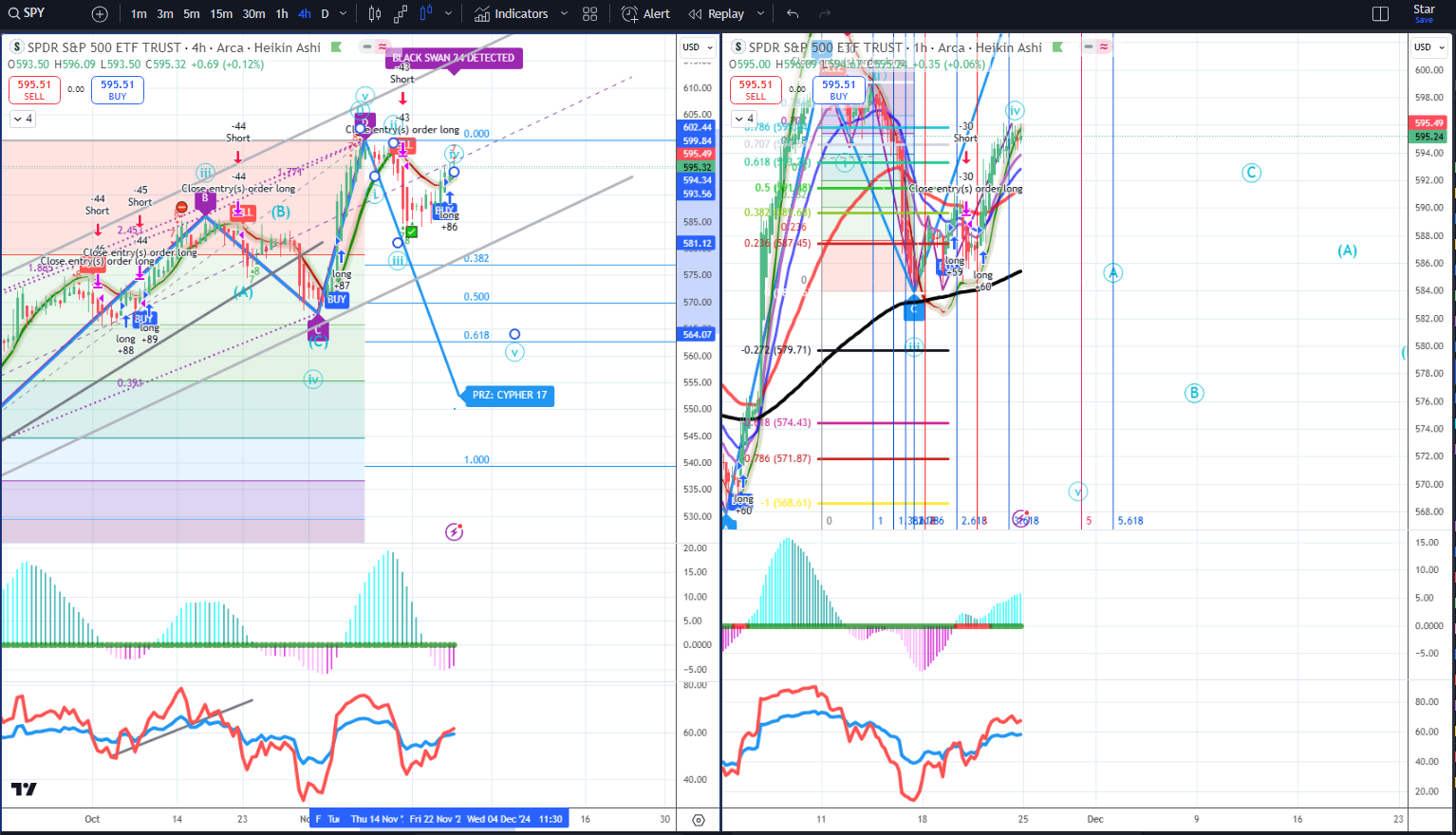Click the undo arrow
Screen dimensions: 1456x835
coord(793,14)
